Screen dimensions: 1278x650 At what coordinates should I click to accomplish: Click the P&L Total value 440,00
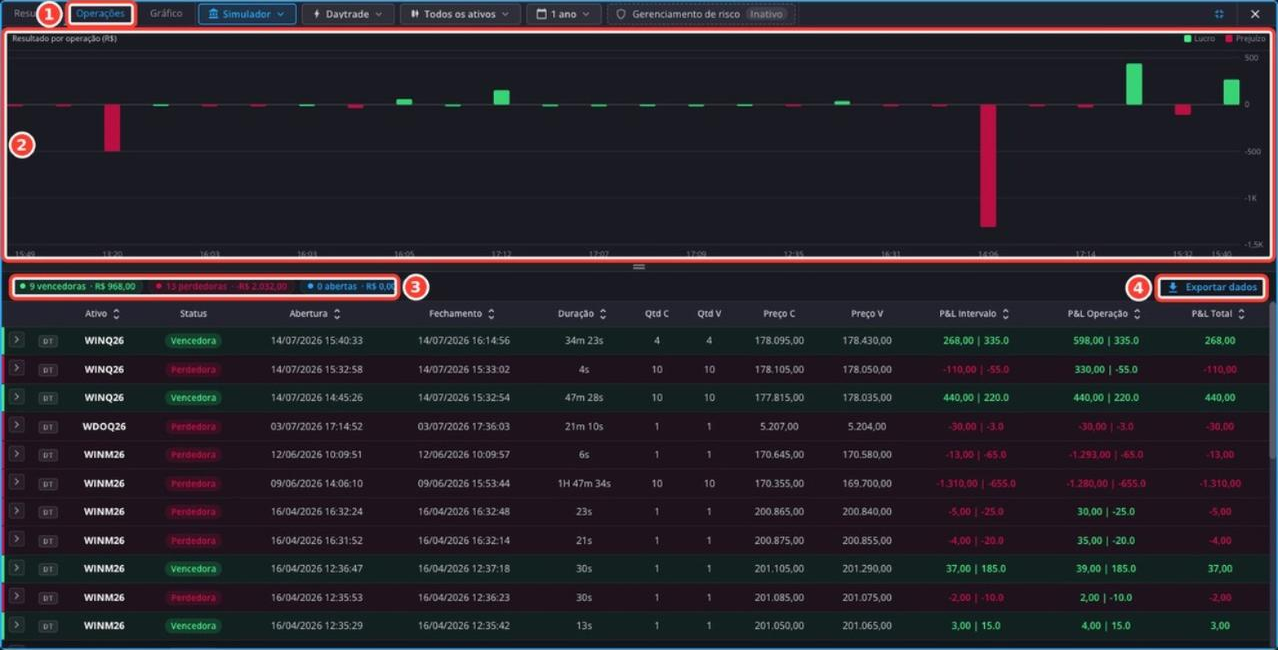[1219, 398]
